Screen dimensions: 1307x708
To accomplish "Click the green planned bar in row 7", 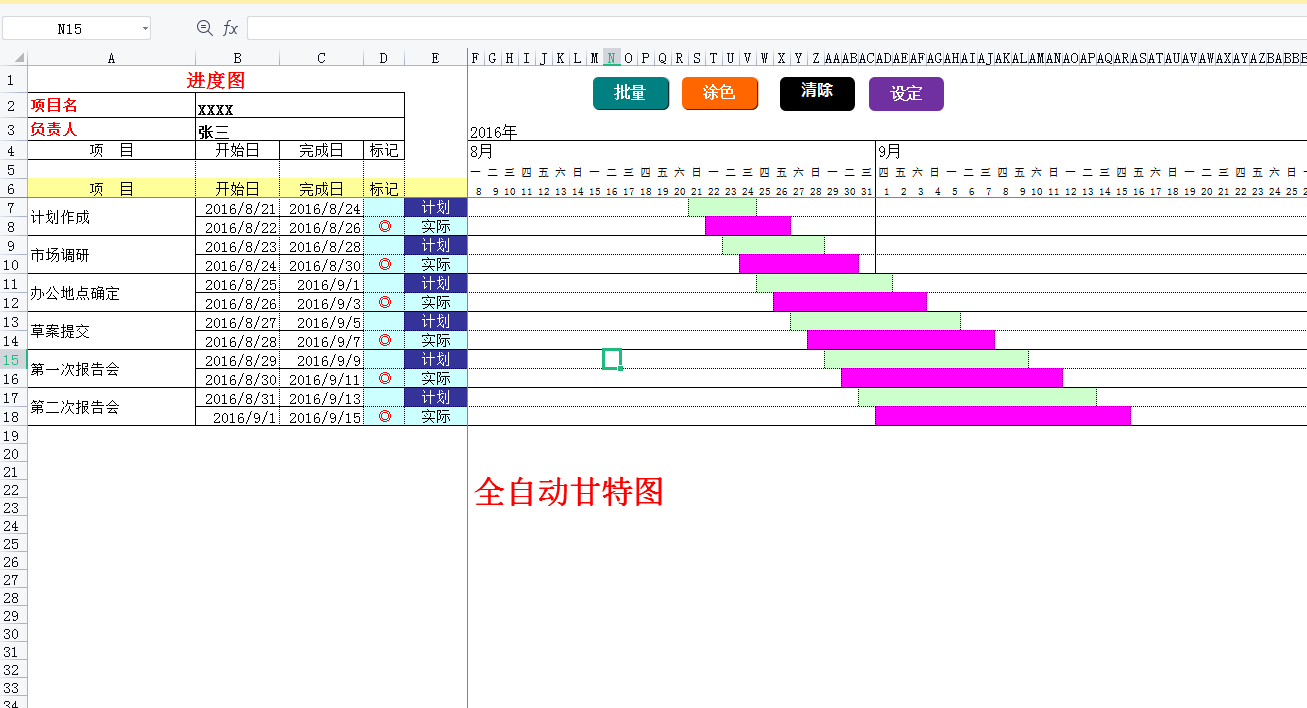I will tap(722, 207).
